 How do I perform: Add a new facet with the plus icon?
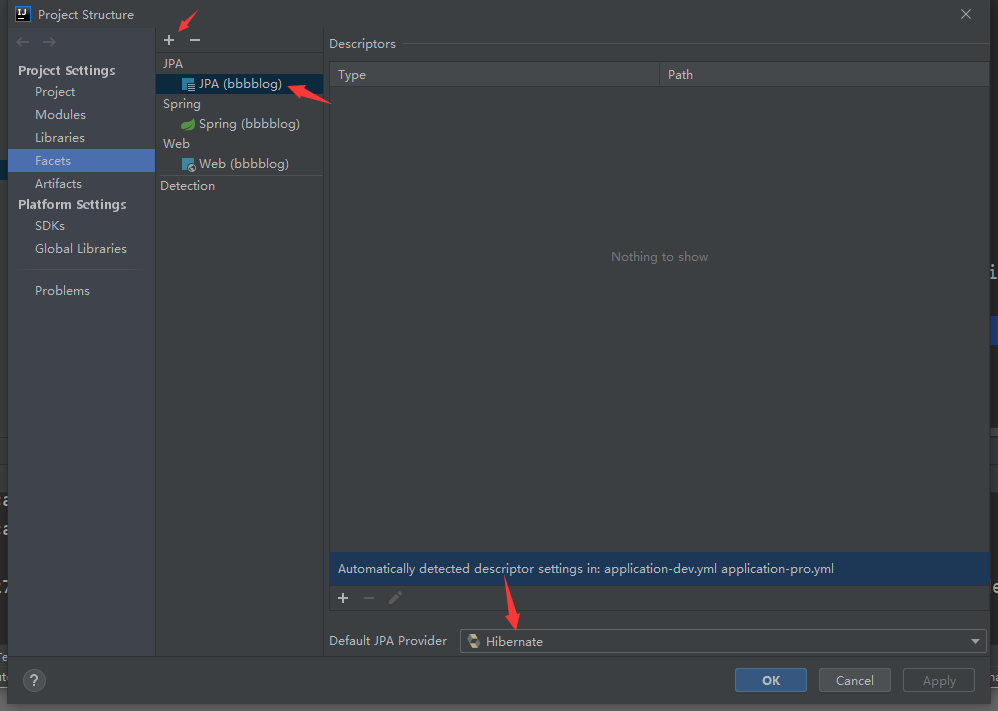coord(168,40)
